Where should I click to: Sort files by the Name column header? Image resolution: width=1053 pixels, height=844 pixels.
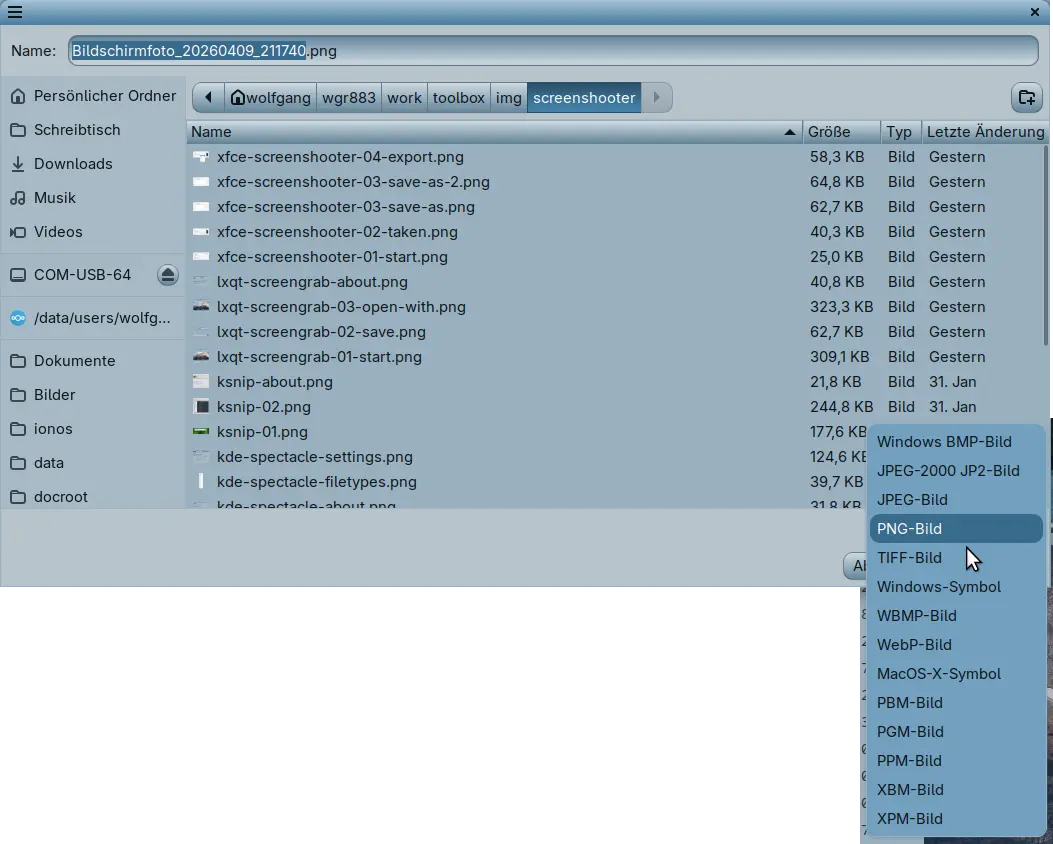[494, 132]
